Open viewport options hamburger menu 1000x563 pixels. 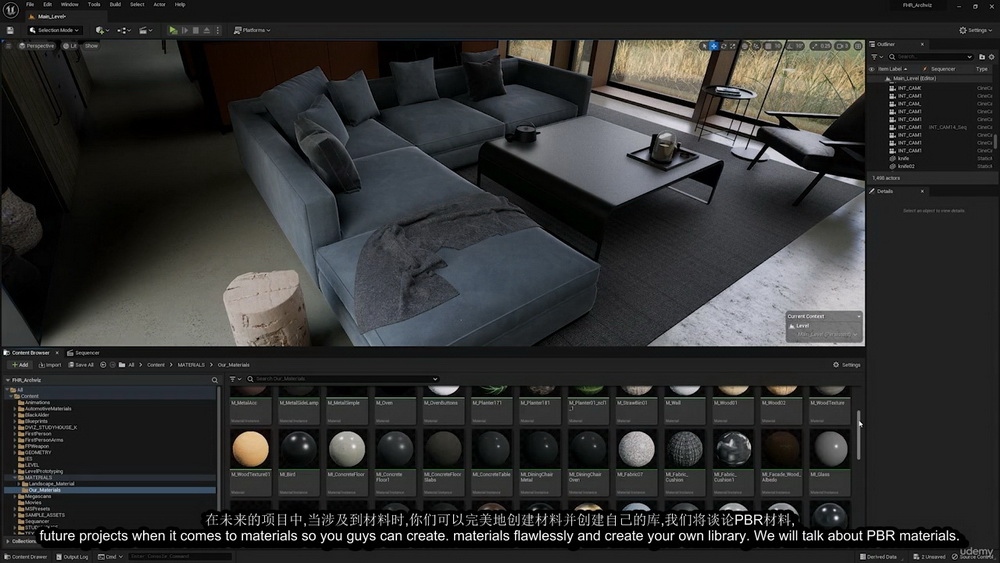click(8, 46)
